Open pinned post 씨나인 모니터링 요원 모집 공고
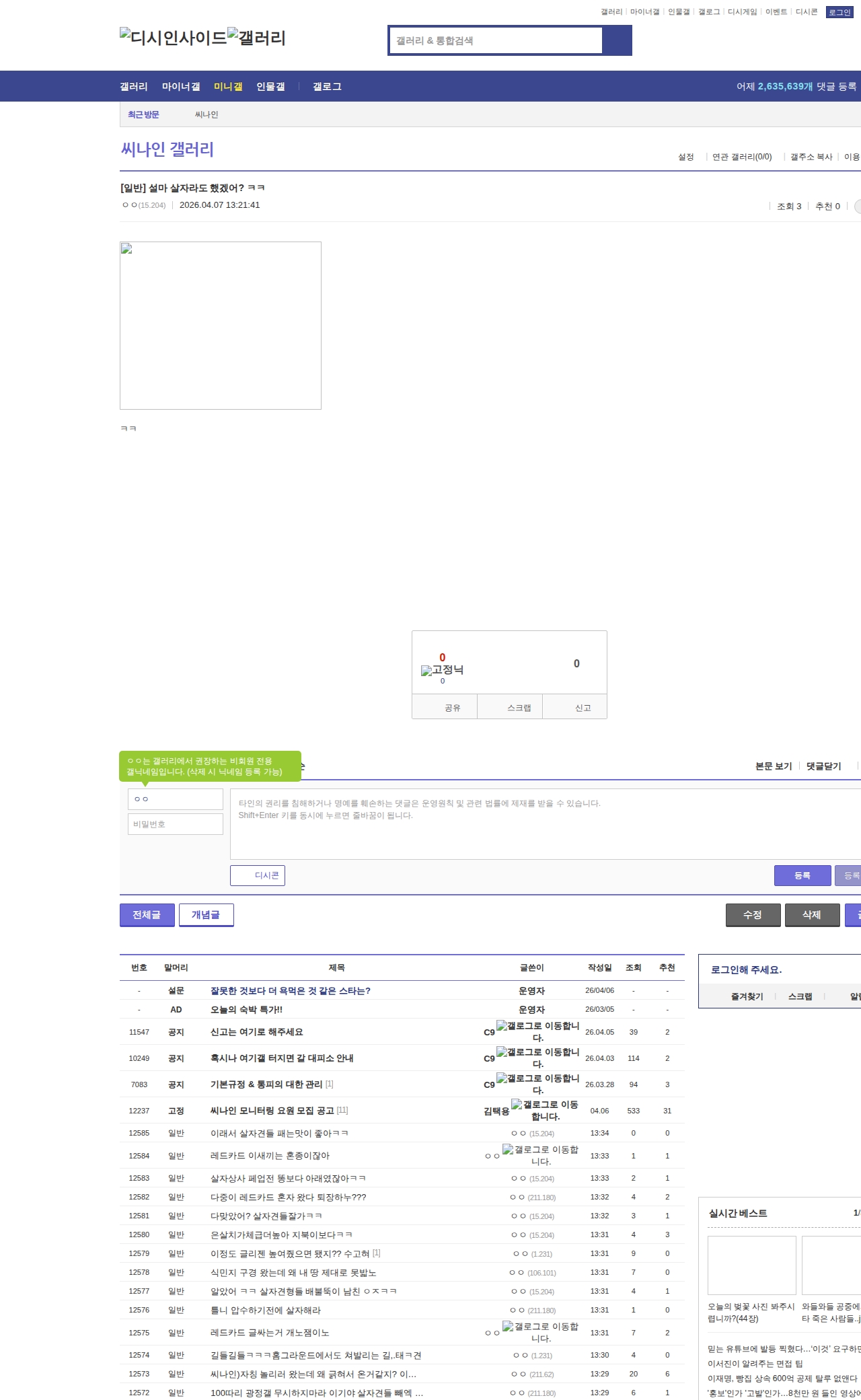This screenshot has height=1400, width=861. click(272, 1110)
